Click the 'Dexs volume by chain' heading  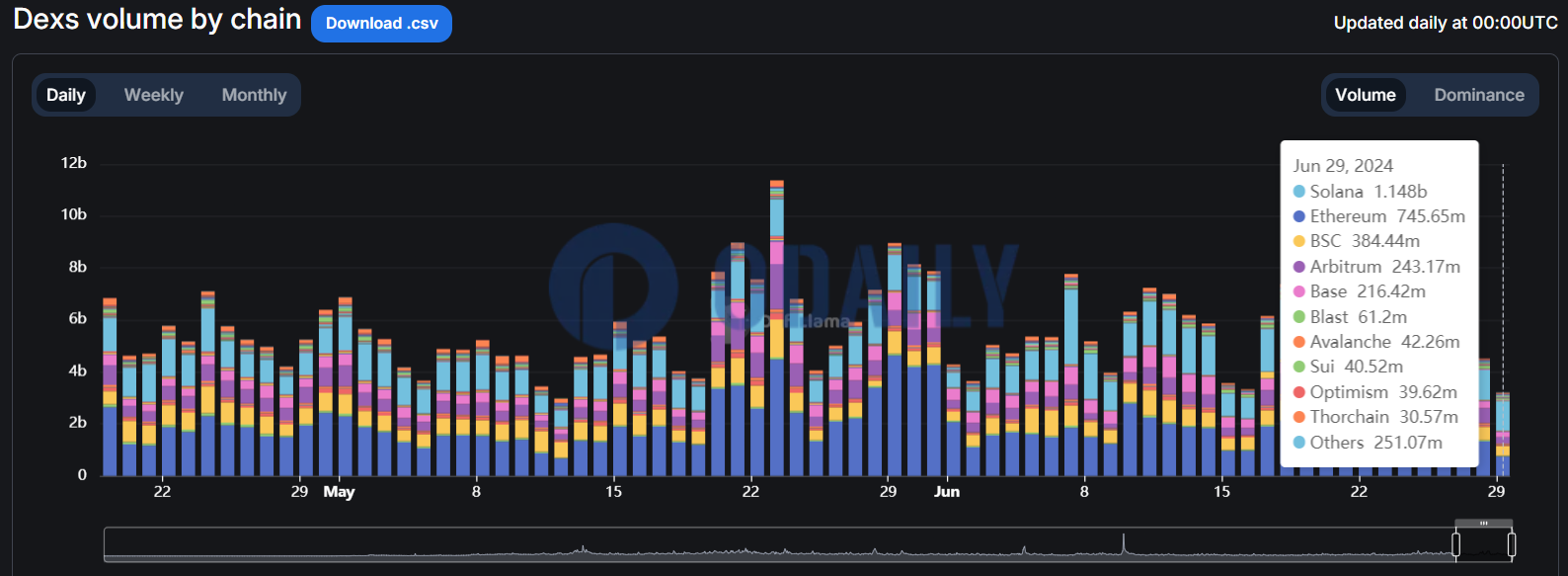157,19
